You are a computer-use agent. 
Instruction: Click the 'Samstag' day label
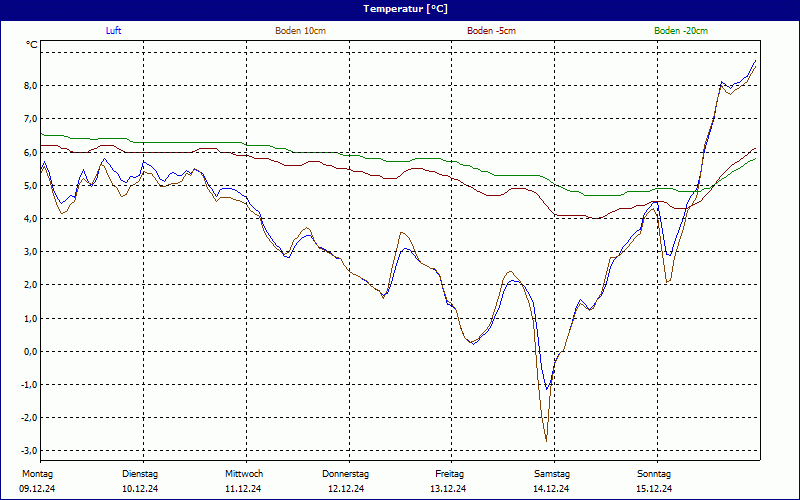tap(552, 474)
